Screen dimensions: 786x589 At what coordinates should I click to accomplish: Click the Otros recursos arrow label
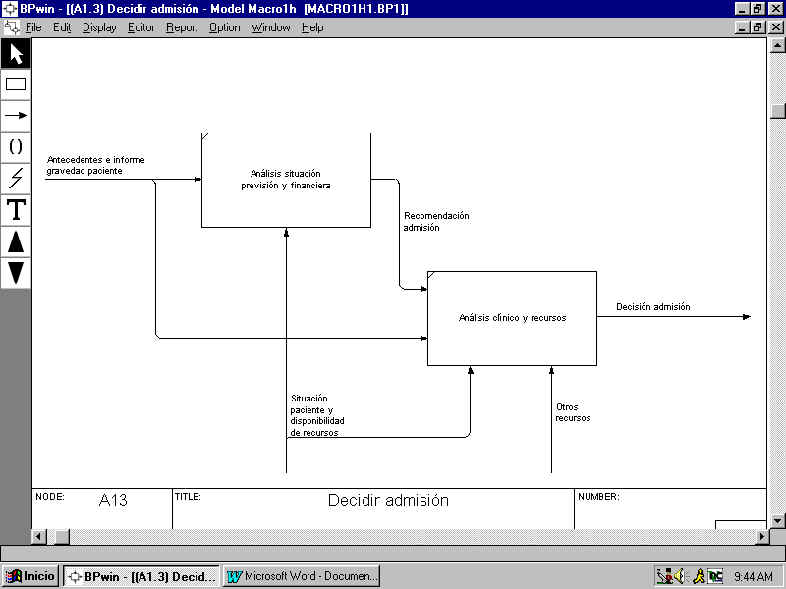click(572, 412)
